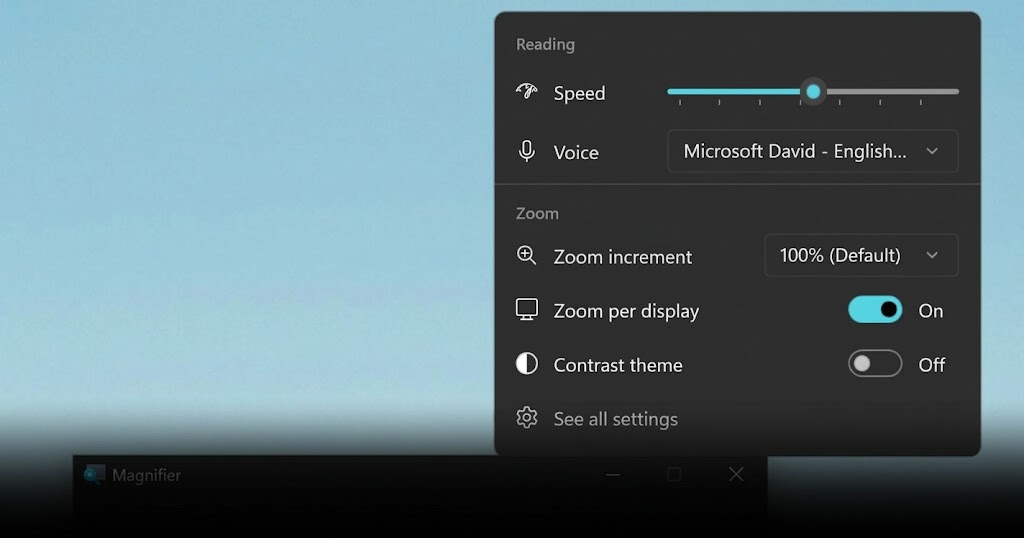1024x538 pixels.
Task: Click the Zoom per display label
Action: pos(626,311)
